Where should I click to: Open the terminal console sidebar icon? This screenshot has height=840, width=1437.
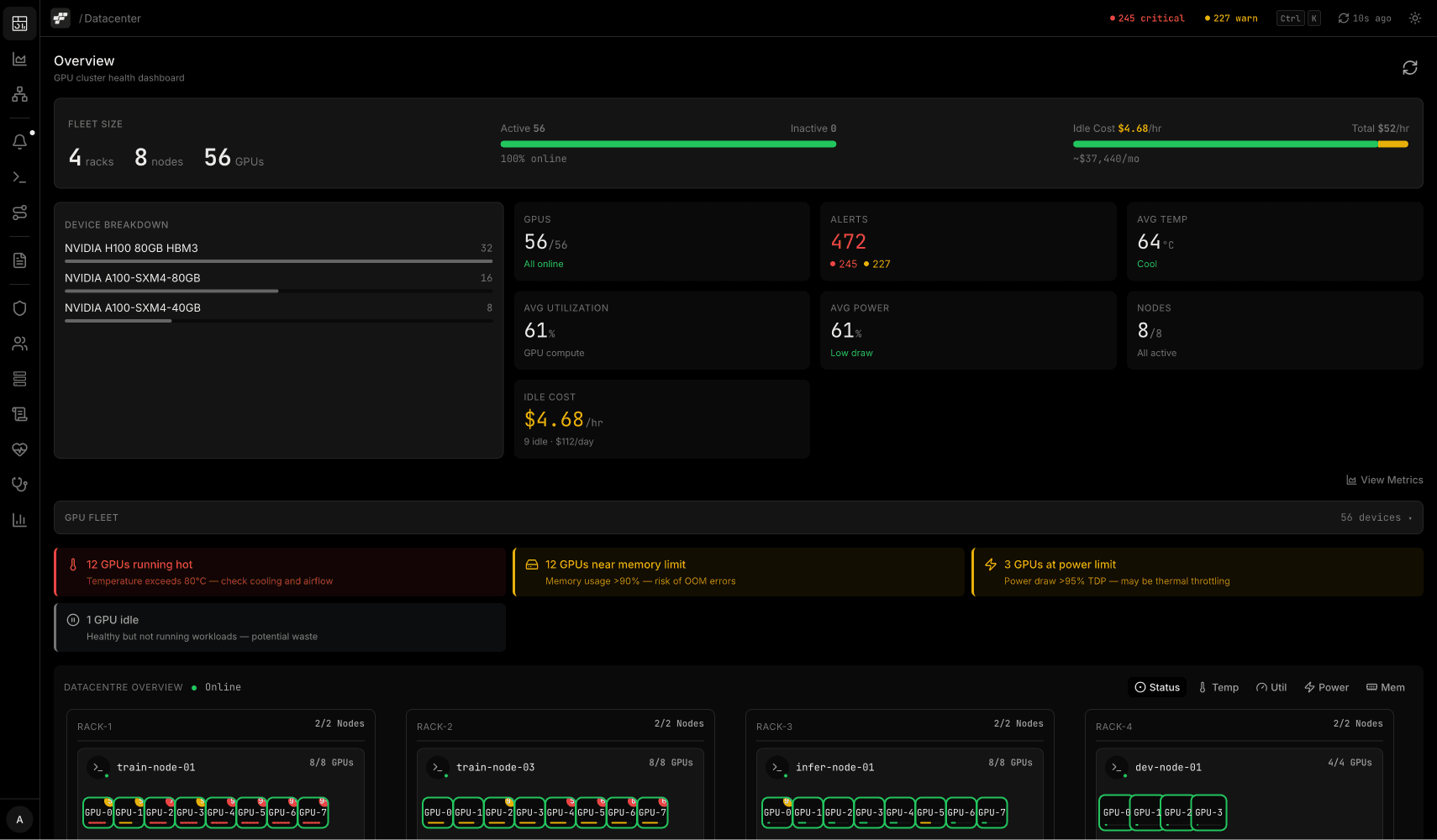point(19,177)
